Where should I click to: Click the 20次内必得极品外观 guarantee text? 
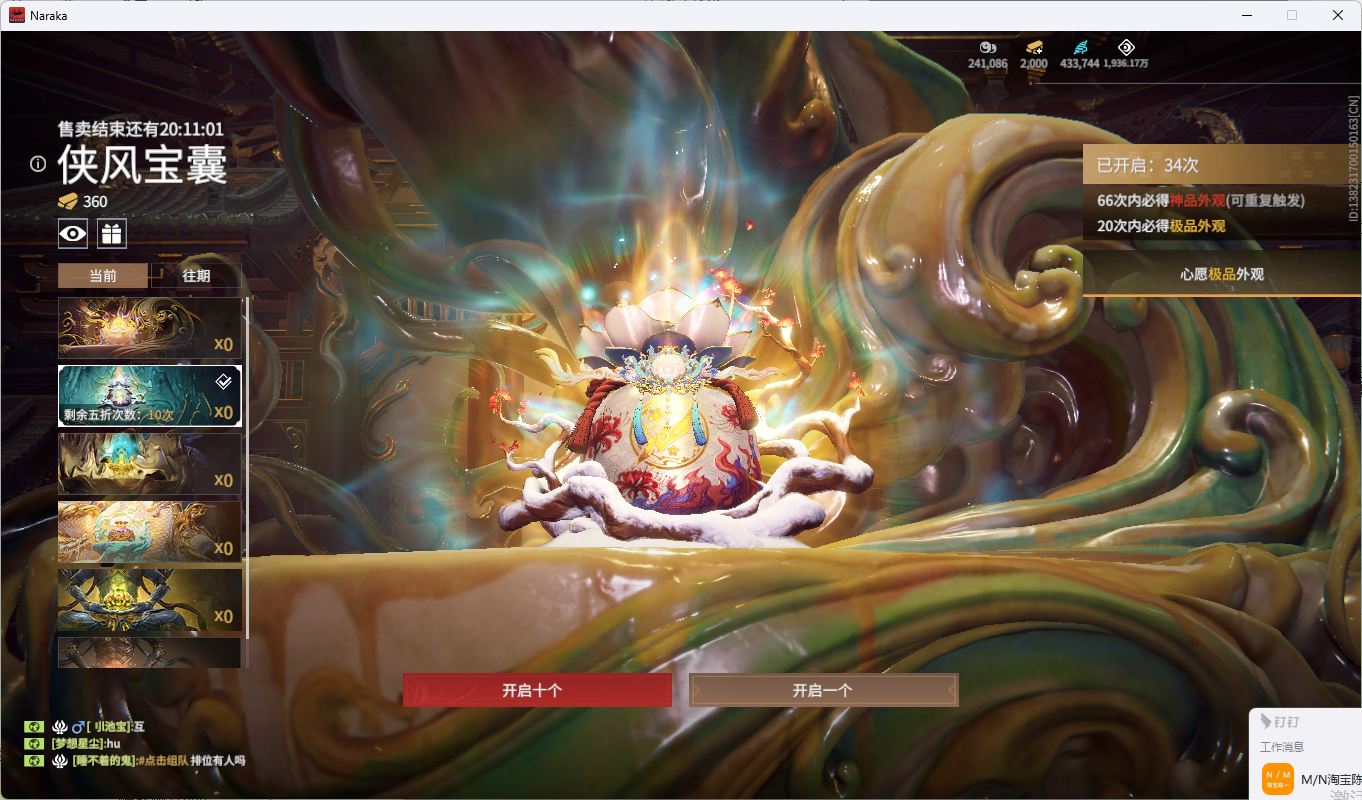point(1161,226)
